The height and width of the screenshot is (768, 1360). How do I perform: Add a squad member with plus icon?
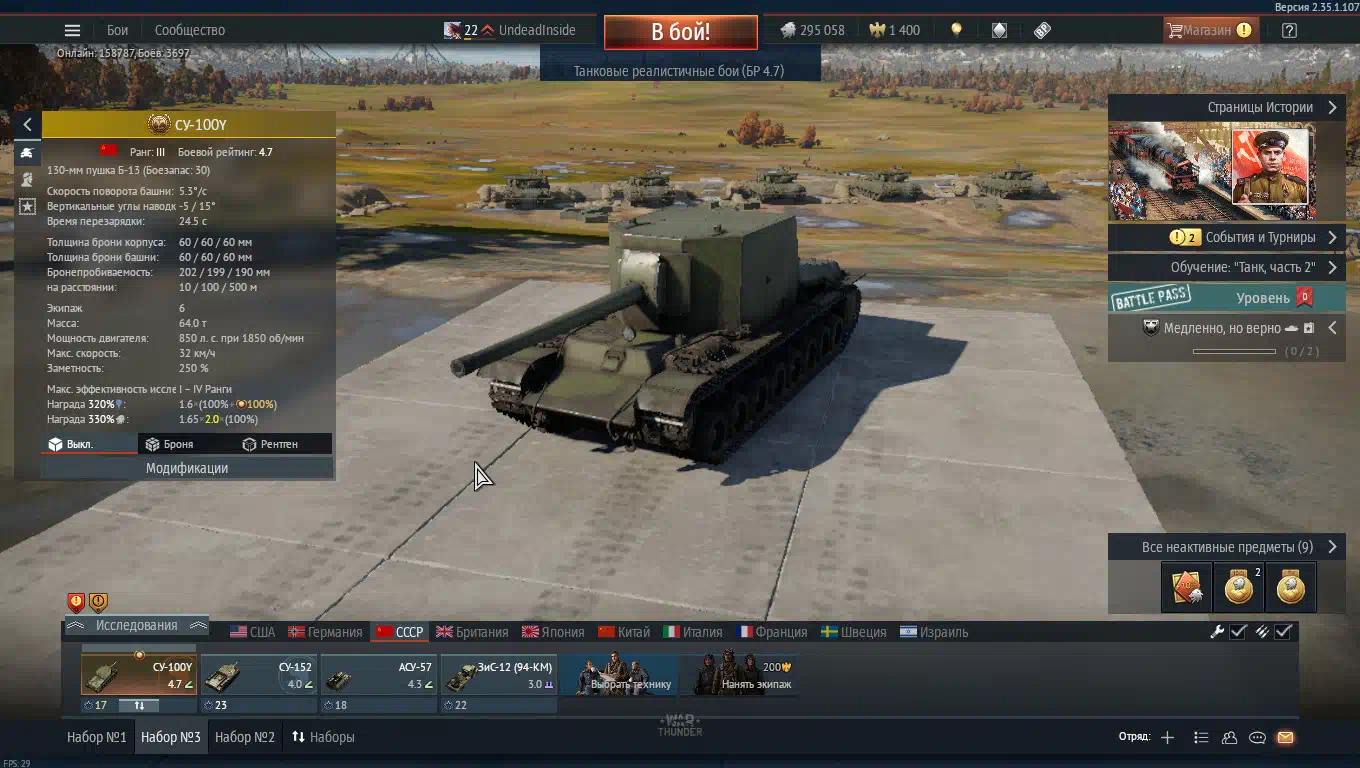pyautogui.click(x=1167, y=737)
